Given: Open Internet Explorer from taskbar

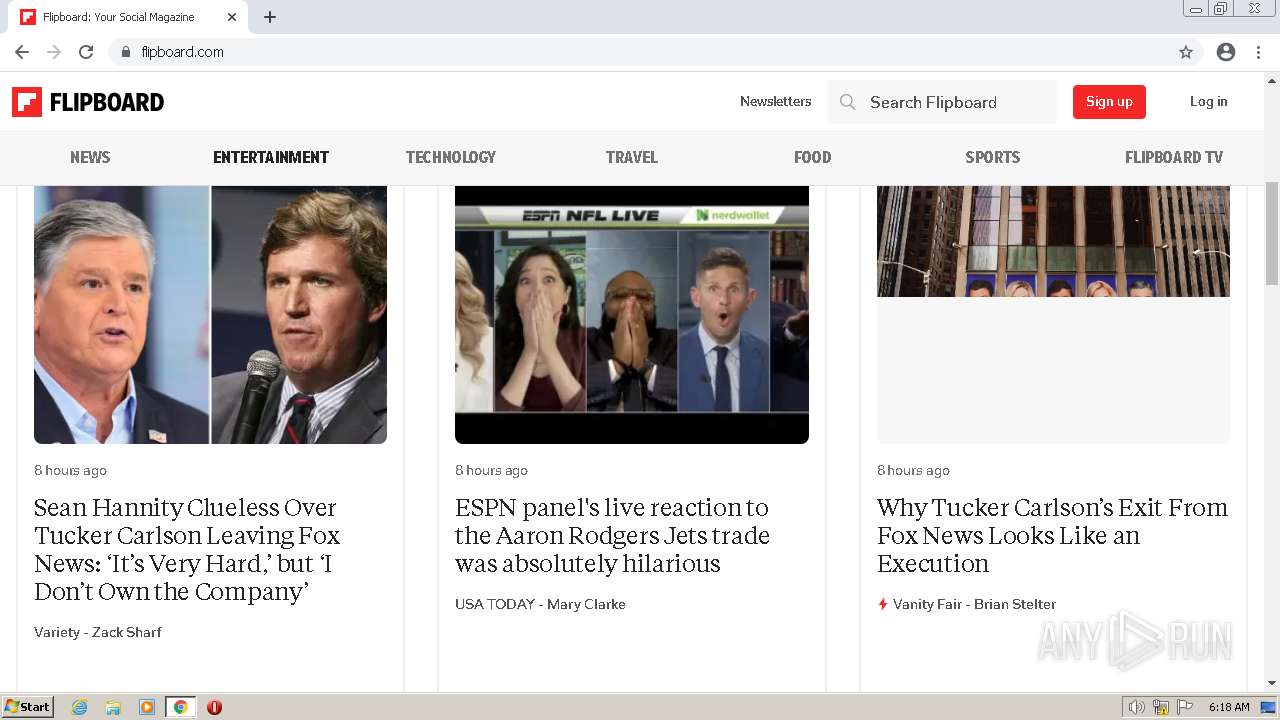Looking at the screenshot, I should pos(79,707).
